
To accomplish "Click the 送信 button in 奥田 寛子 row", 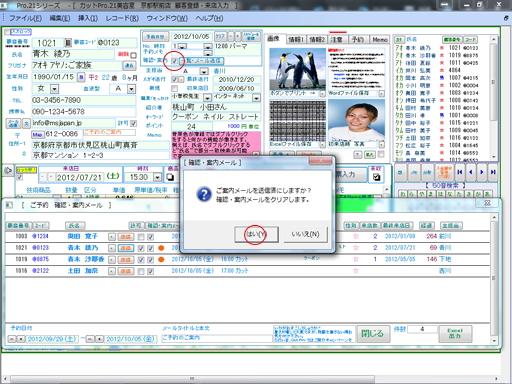I will click(x=126, y=237).
